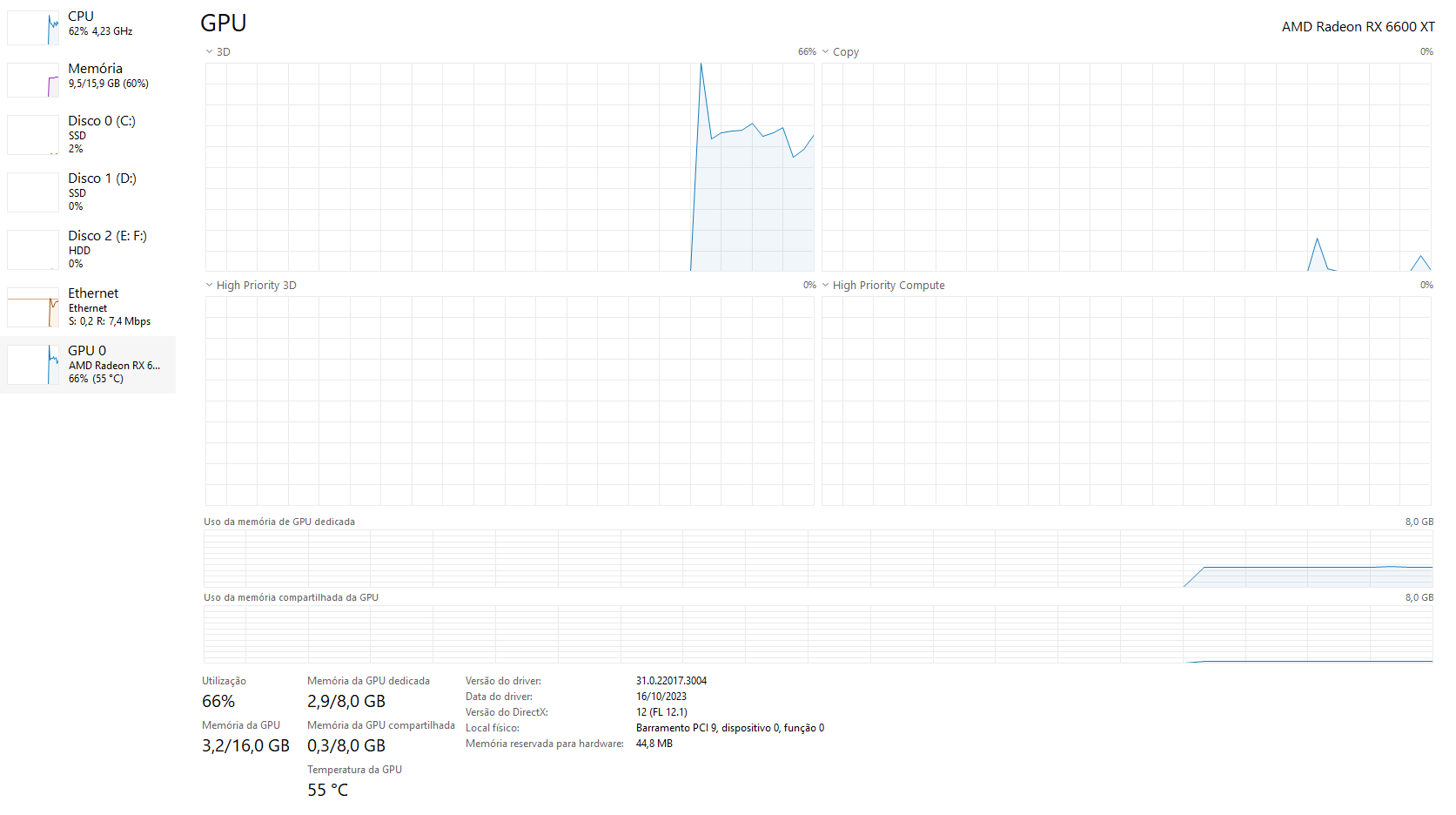Open the High Priority Compute dropdown chevron
This screenshot has width=1456, height=815.
click(825, 285)
